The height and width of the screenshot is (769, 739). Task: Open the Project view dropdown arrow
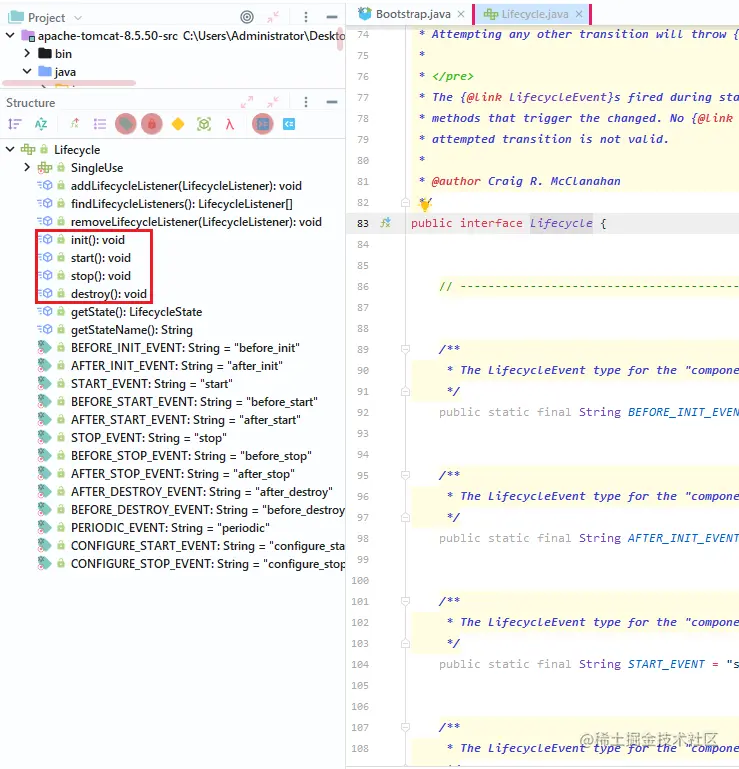click(78, 18)
